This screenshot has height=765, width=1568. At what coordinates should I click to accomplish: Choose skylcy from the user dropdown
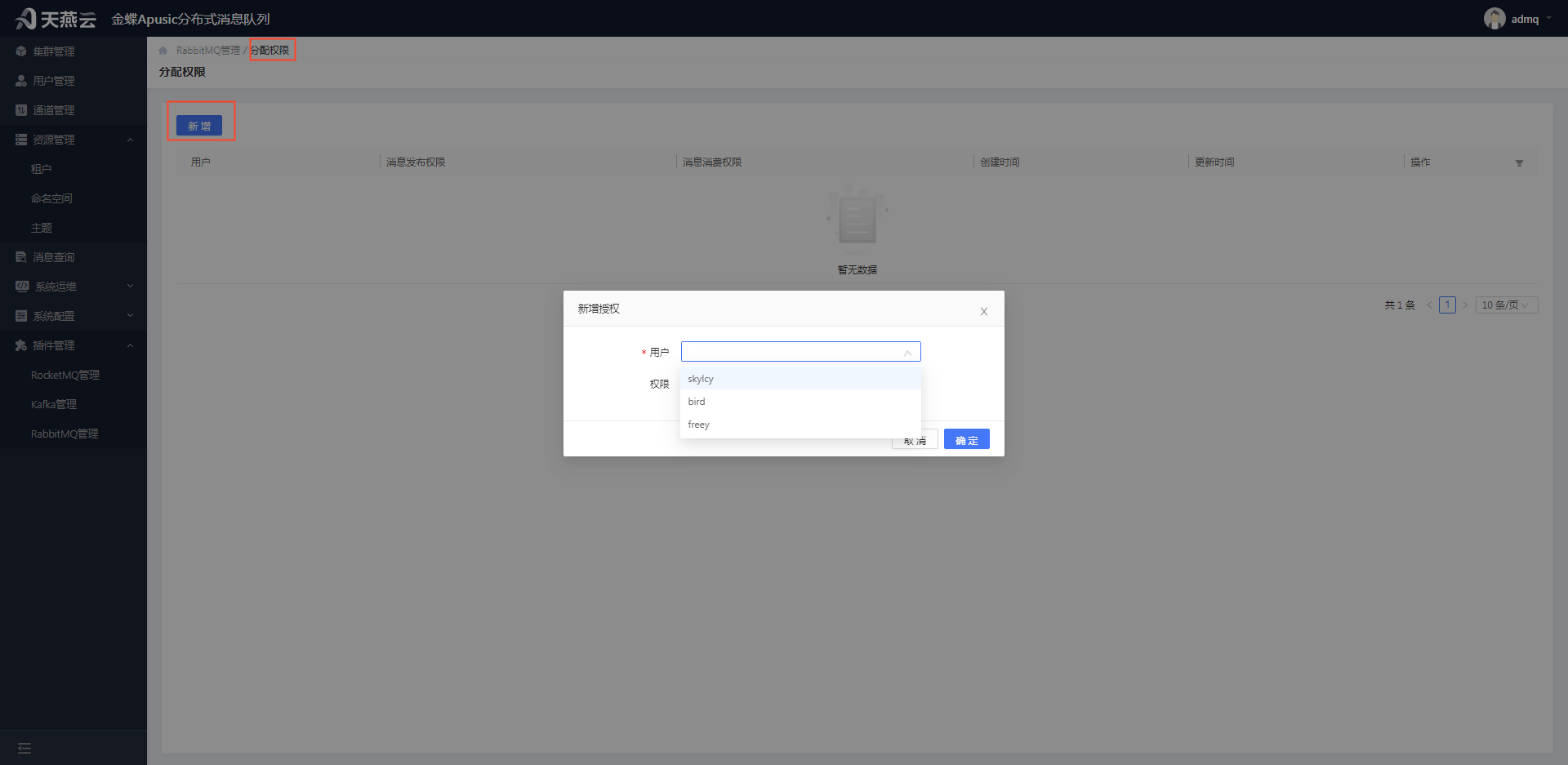tap(800, 379)
